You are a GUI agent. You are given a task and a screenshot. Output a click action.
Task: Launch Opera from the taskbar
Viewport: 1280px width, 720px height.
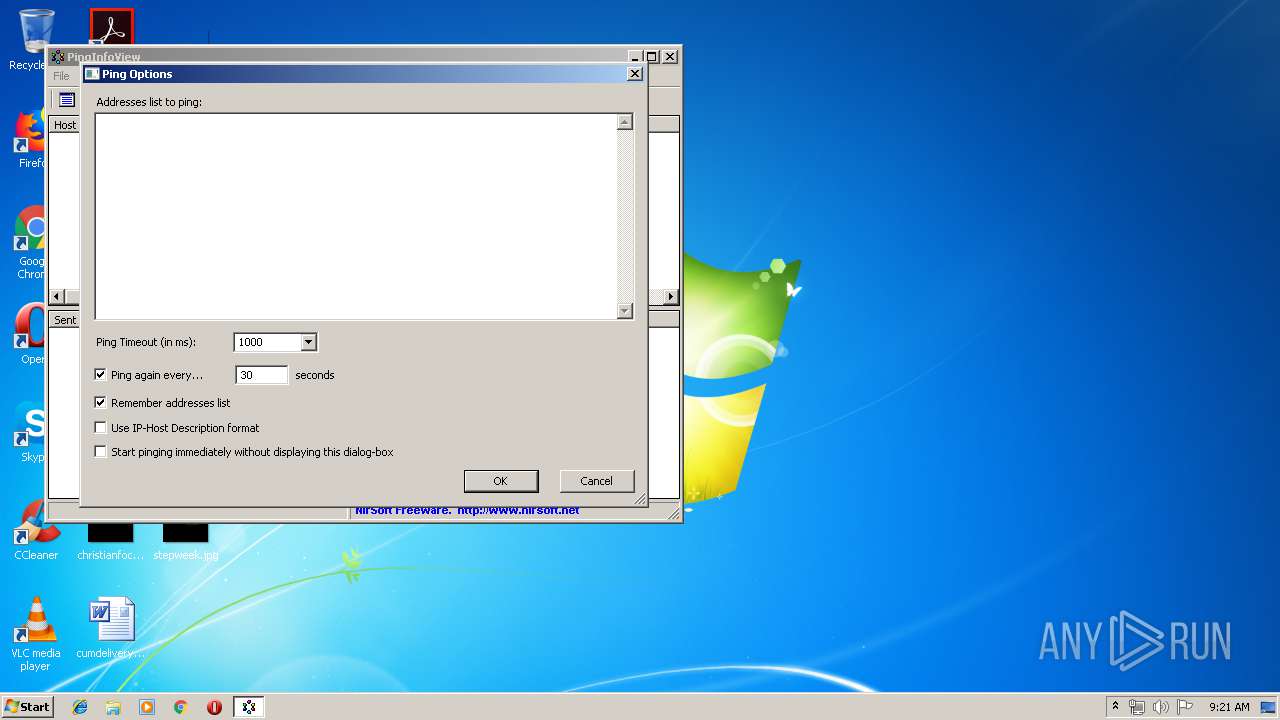point(214,707)
